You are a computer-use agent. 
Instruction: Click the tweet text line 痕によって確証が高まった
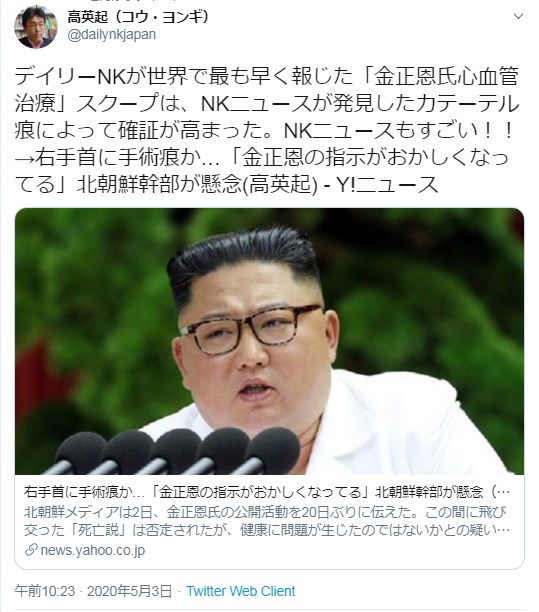pos(264,130)
